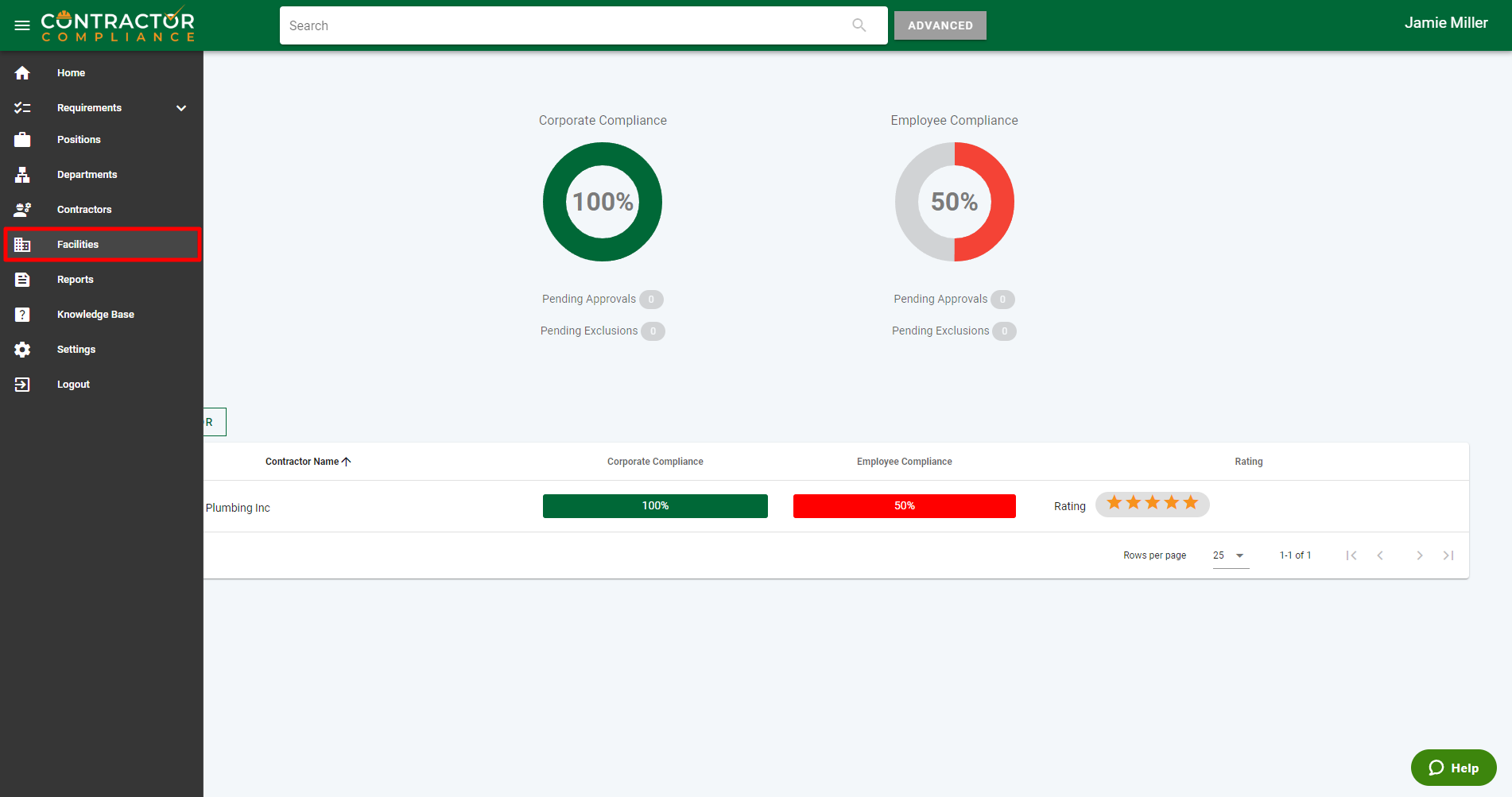Expand the Requirements submenu chevron
Screen dimensions: 1512x797
(x=181, y=108)
